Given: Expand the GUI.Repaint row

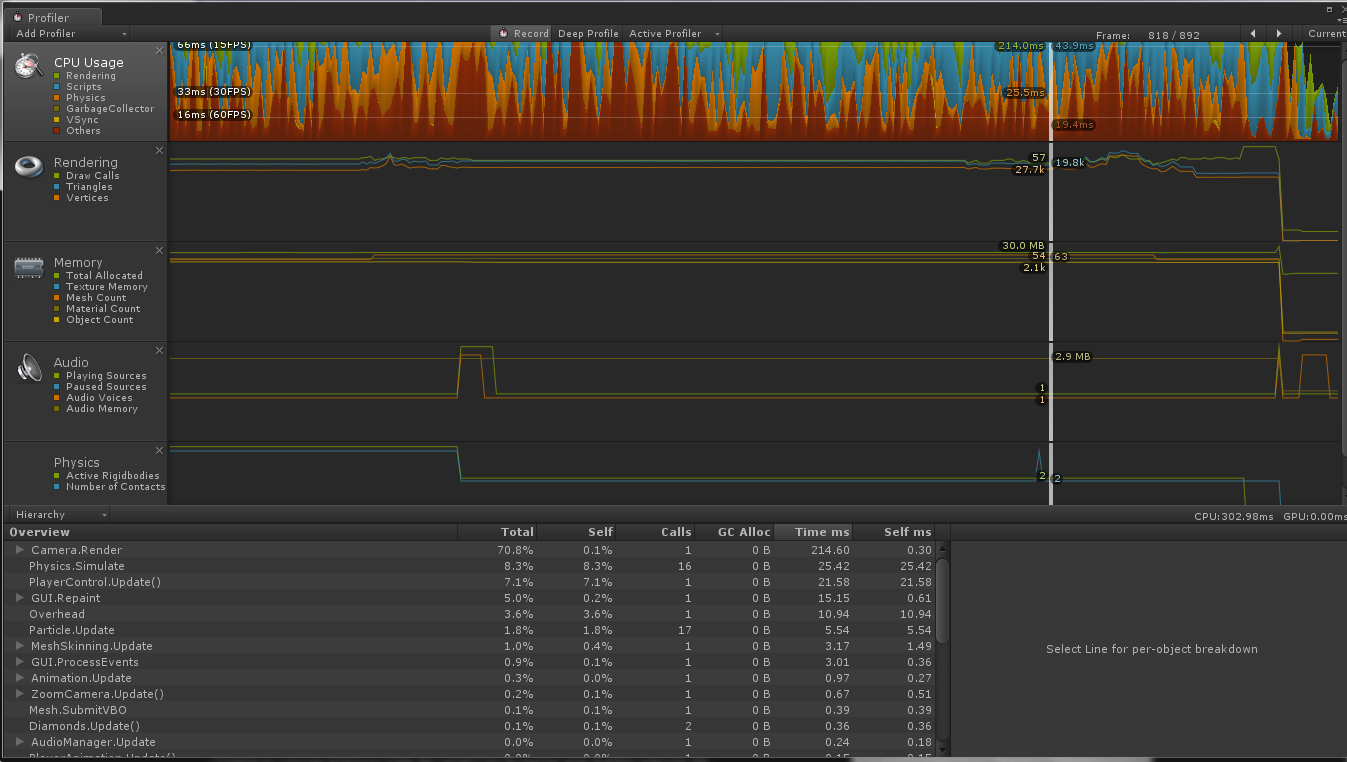Looking at the screenshot, I should (x=19, y=598).
